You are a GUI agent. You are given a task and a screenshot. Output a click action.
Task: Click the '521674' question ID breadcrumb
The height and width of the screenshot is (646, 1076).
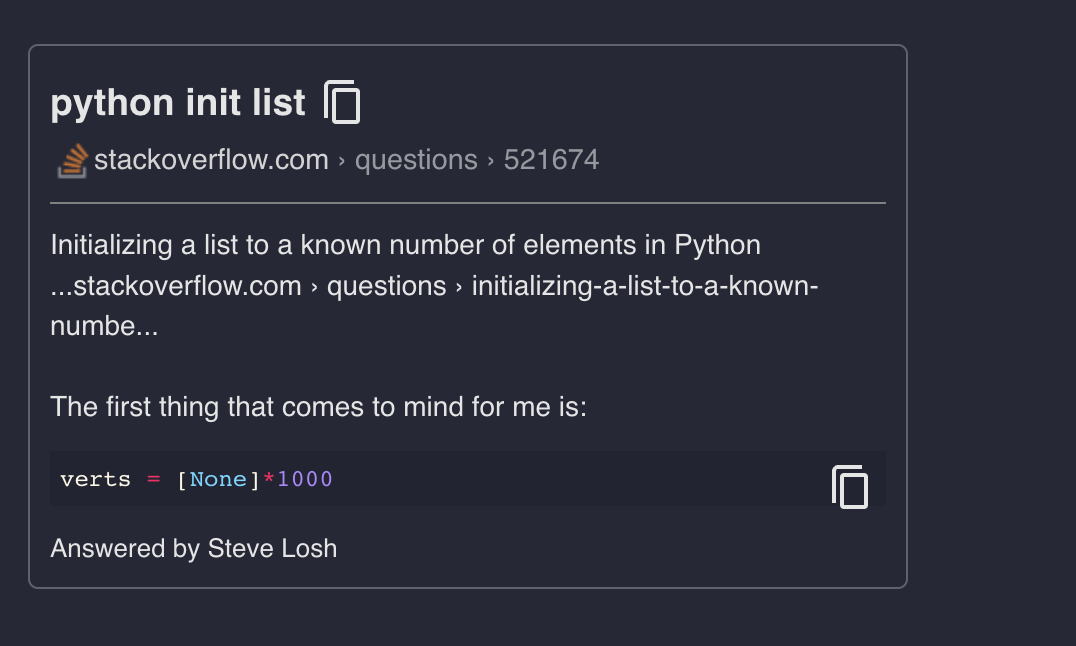pos(551,160)
